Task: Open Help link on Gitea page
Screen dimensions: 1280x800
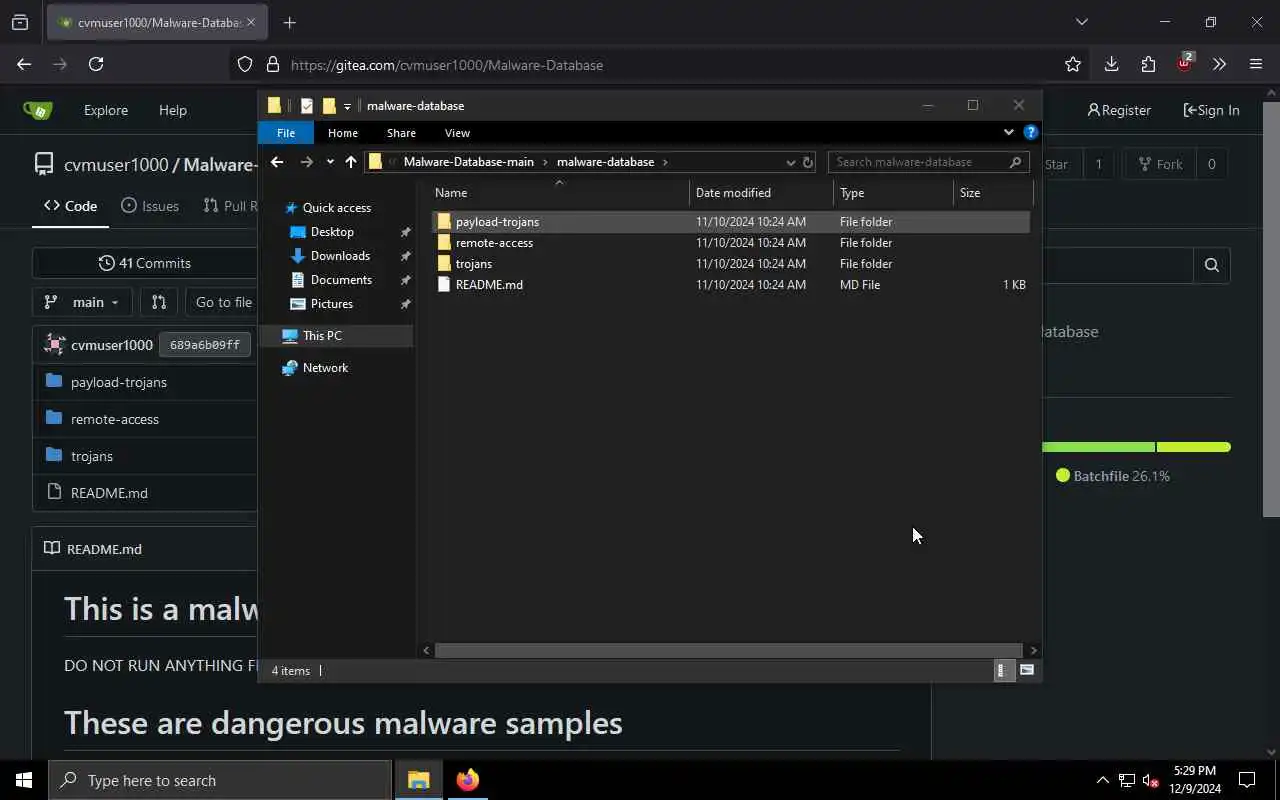Action: point(173,111)
